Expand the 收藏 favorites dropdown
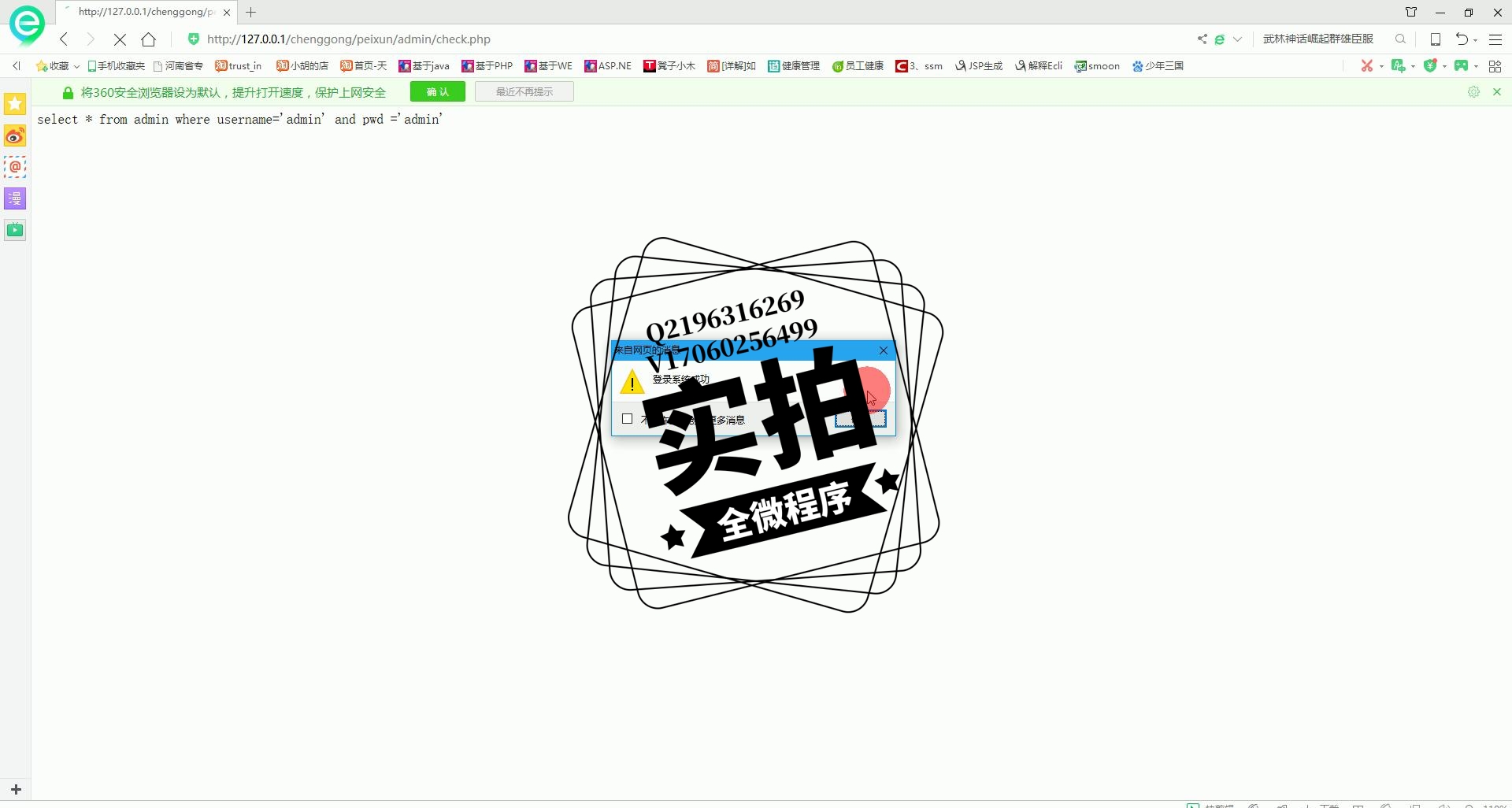 (x=76, y=66)
